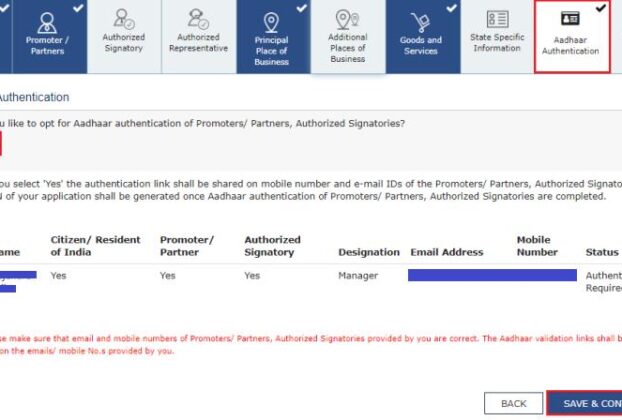This screenshot has width=622, height=420.
Task: Select the 'State Specific Information' tab label text
Action: (x=497, y=43)
